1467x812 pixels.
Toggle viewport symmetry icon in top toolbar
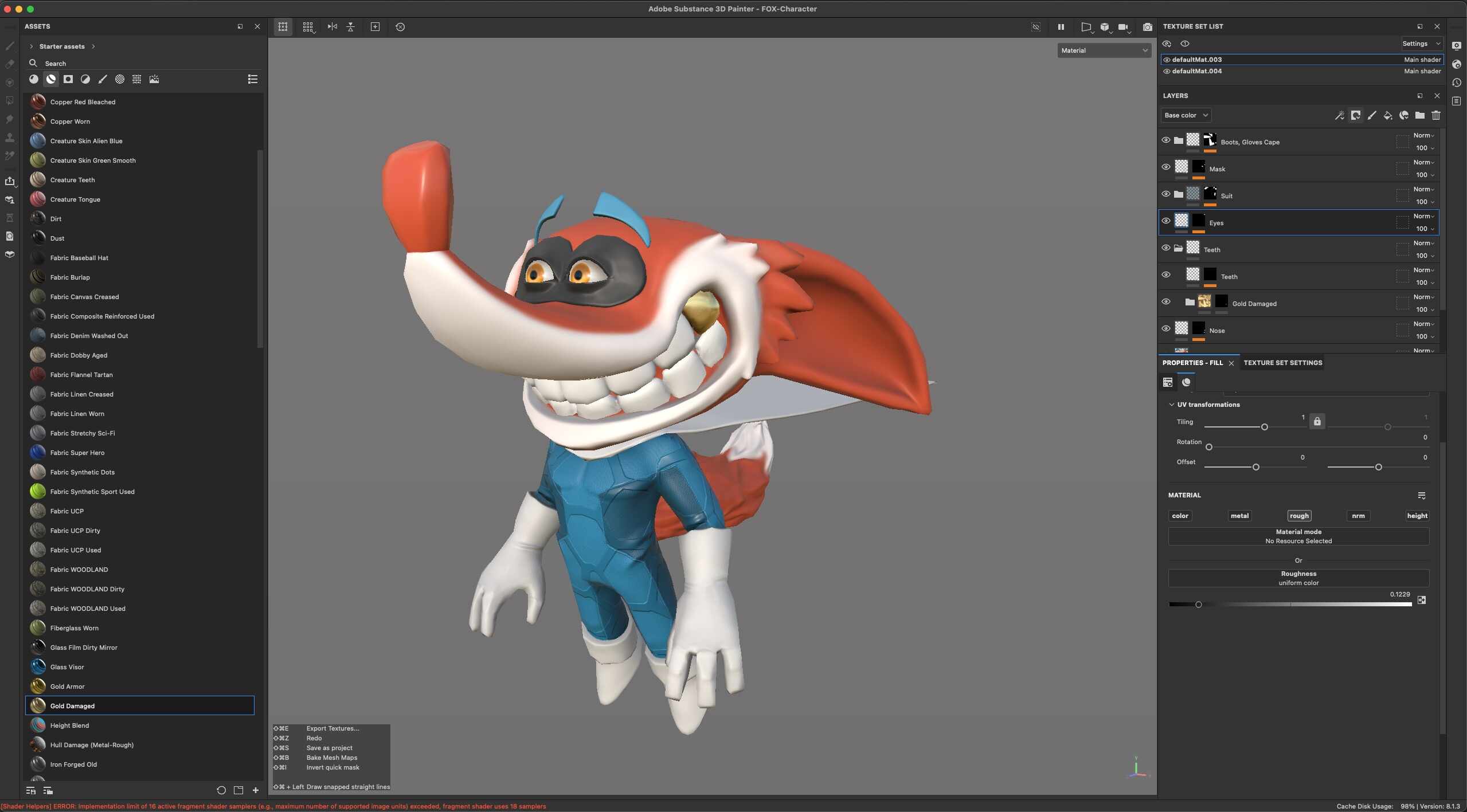point(332,27)
